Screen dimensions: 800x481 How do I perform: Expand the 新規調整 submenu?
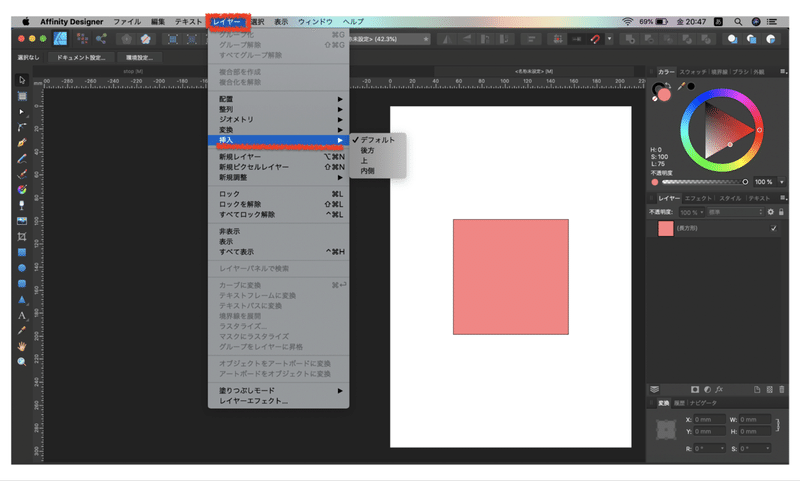point(279,178)
